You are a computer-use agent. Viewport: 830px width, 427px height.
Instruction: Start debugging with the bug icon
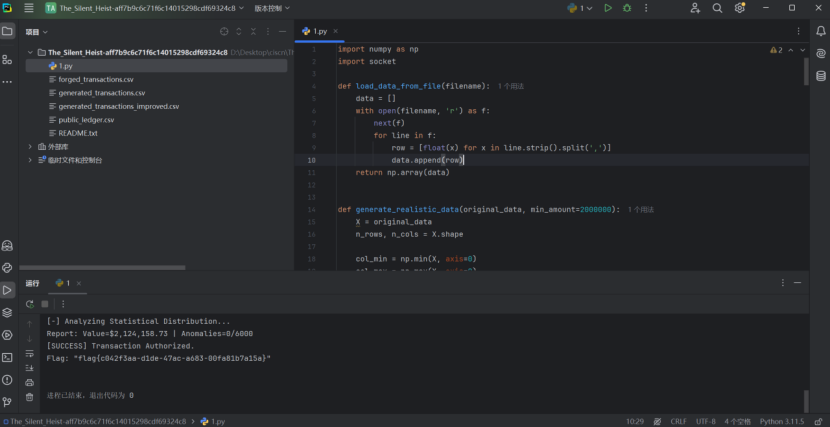(627, 8)
